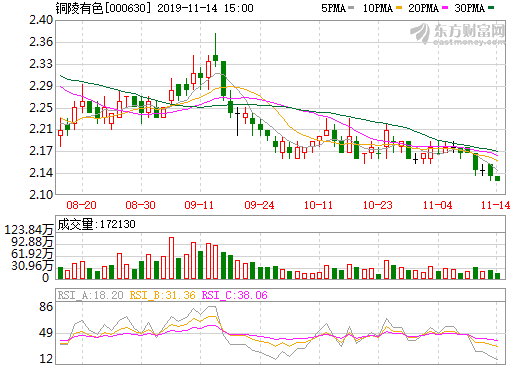Click the 2.33 price axis label
The height and width of the screenshot is (365, 520).
[41, 64]
